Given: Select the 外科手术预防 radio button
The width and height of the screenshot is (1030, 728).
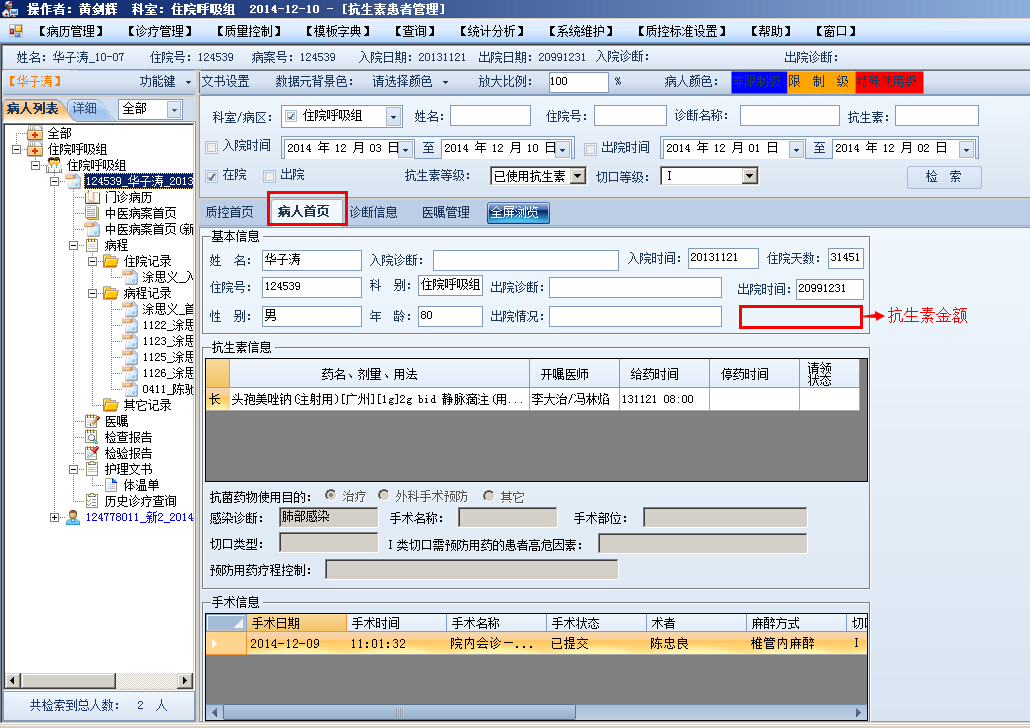Looking at the screenshot, I should (384, 495).
